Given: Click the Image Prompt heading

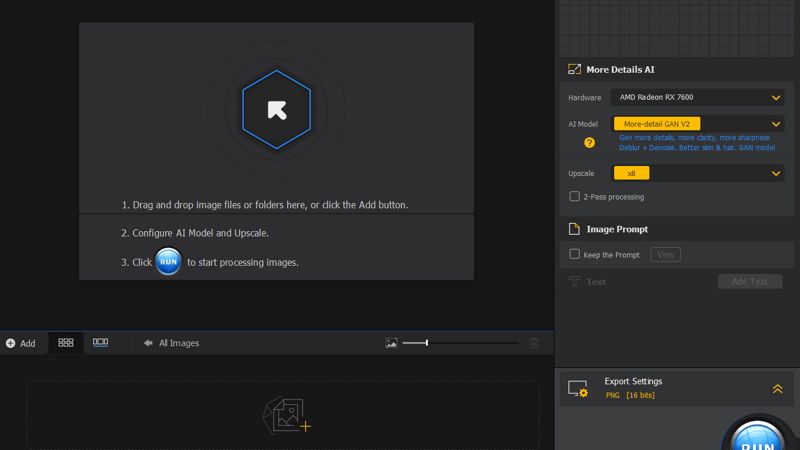Looking at the screenshot, I should [x=617, y=230].
